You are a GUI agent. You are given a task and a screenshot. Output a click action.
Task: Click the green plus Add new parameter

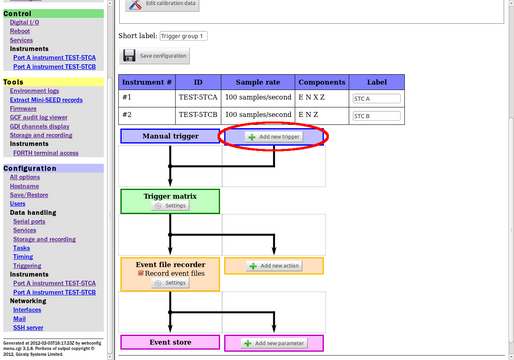(x=248, y=343)
